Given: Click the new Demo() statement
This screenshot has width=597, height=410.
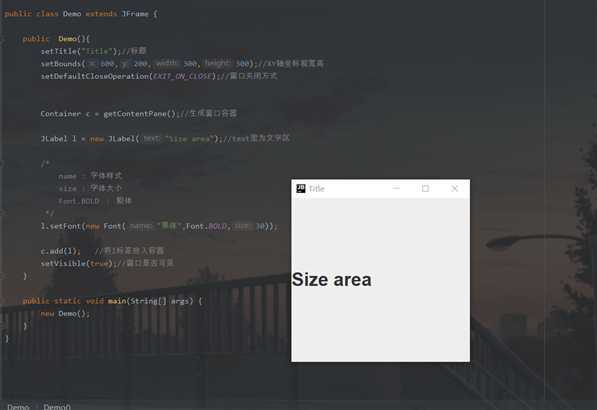Looking at the screenshot, I should click(x=65, y=314).
